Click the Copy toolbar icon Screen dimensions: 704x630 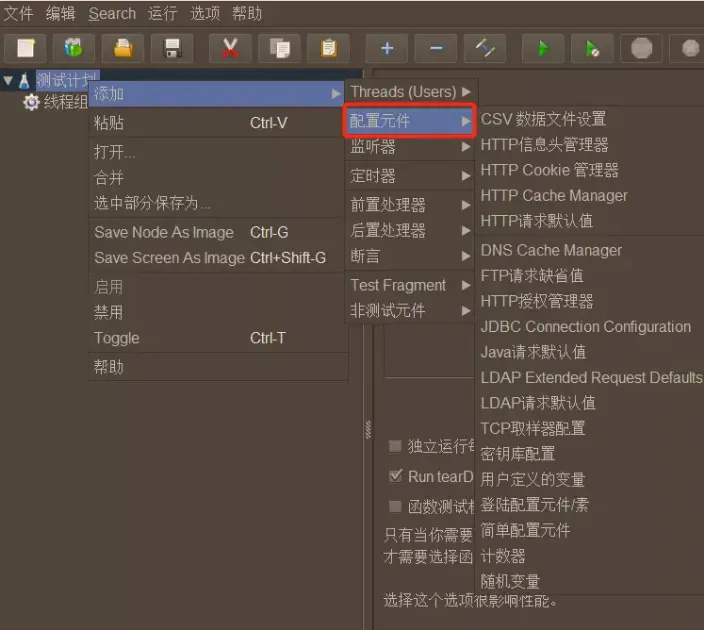tap(279, 48)
